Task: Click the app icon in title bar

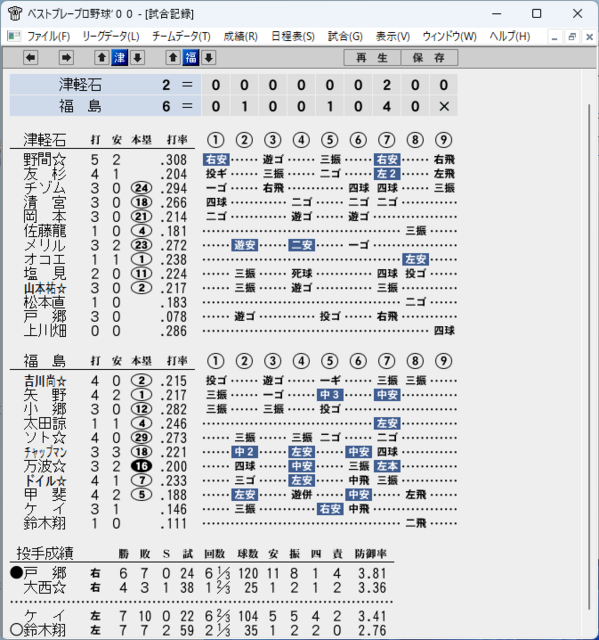Action: click(x=15, y=13)
